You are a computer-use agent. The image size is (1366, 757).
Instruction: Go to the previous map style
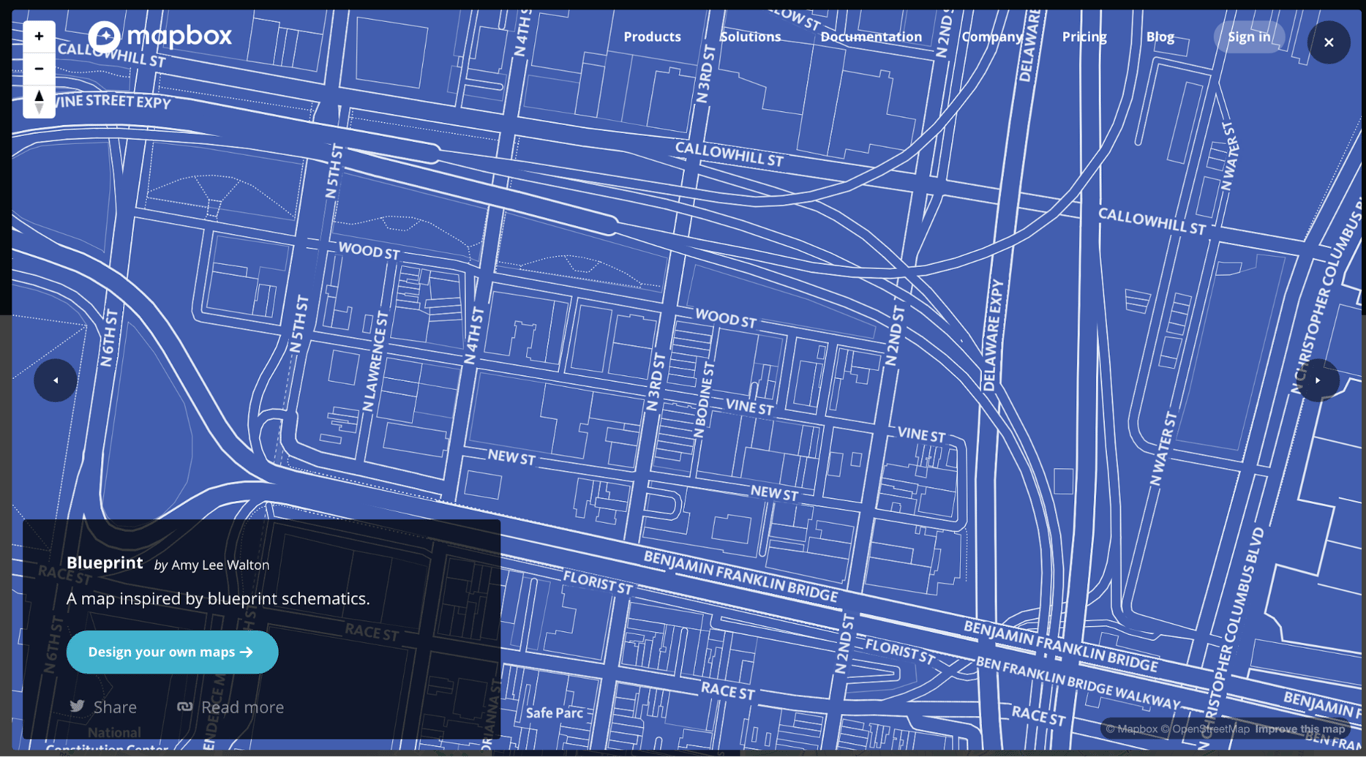pyautogui.click(x=55, y=380)
